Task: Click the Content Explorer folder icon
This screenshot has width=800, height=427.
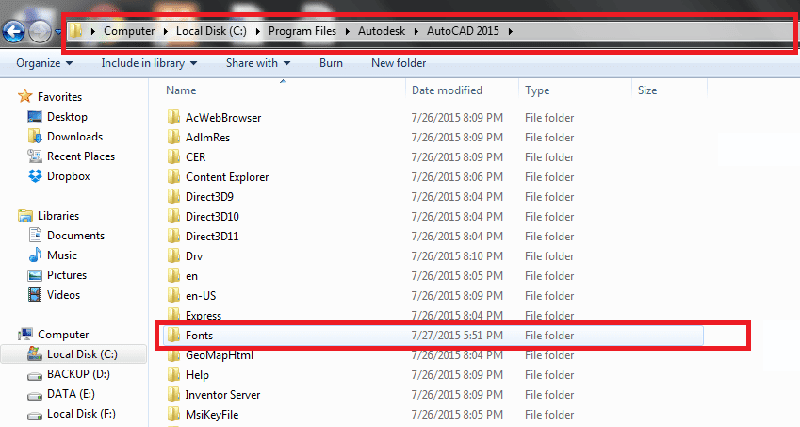Action: click(174, 177)
